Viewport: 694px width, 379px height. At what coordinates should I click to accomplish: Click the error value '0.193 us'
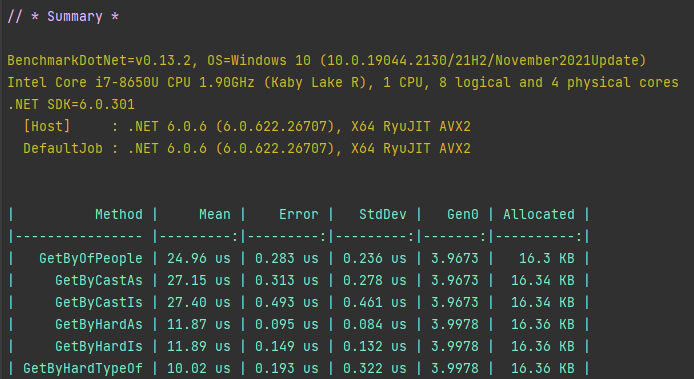click(x=287, y=368)
